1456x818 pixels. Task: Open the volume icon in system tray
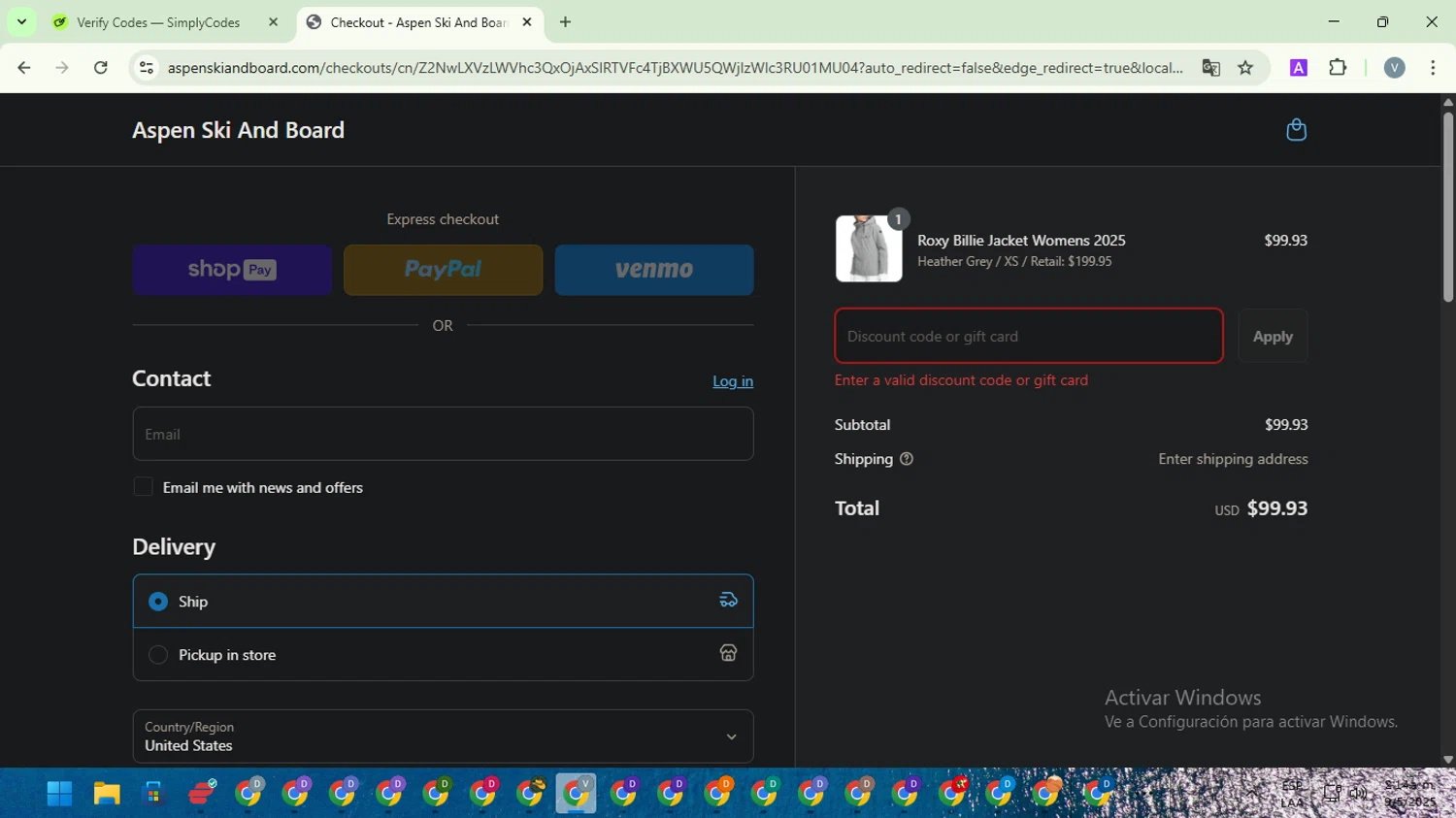point(1358,794)
